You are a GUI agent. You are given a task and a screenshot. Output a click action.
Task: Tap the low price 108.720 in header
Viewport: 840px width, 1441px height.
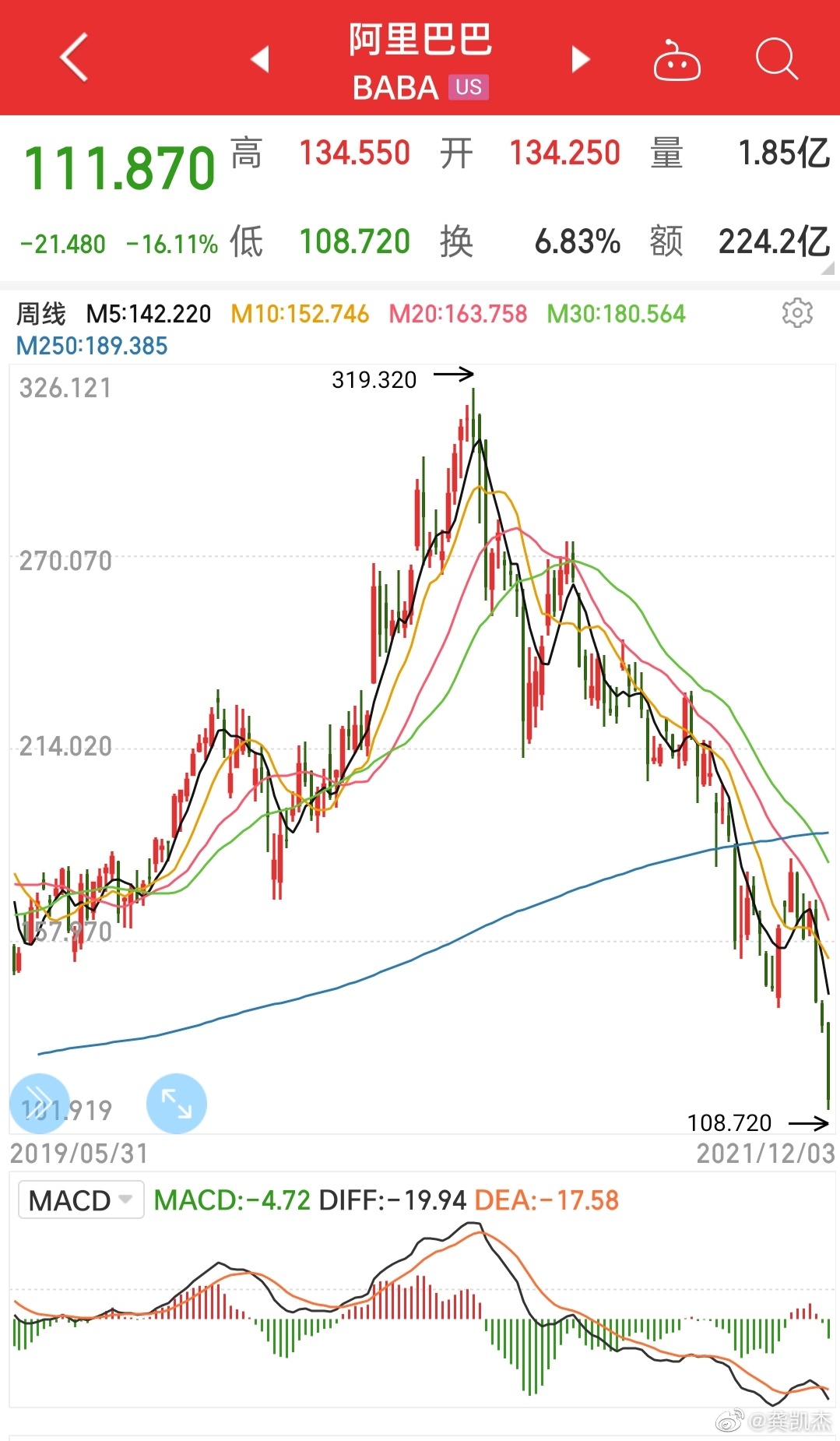tap(355, 241)
